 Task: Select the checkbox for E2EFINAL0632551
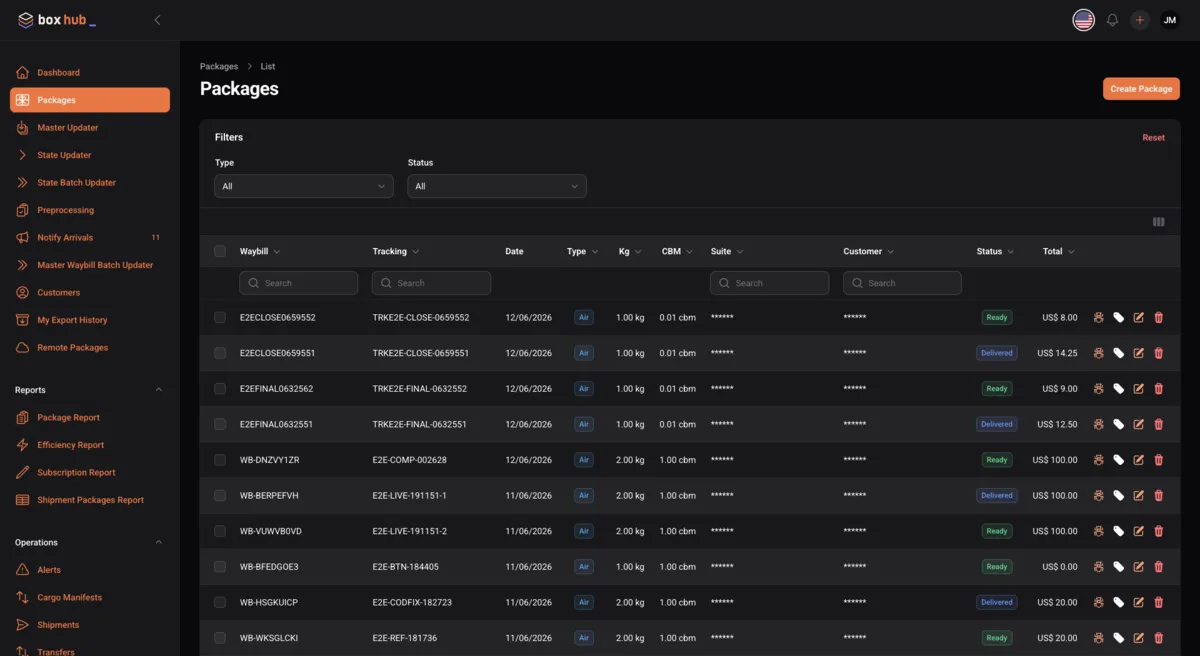coord(220,424)
